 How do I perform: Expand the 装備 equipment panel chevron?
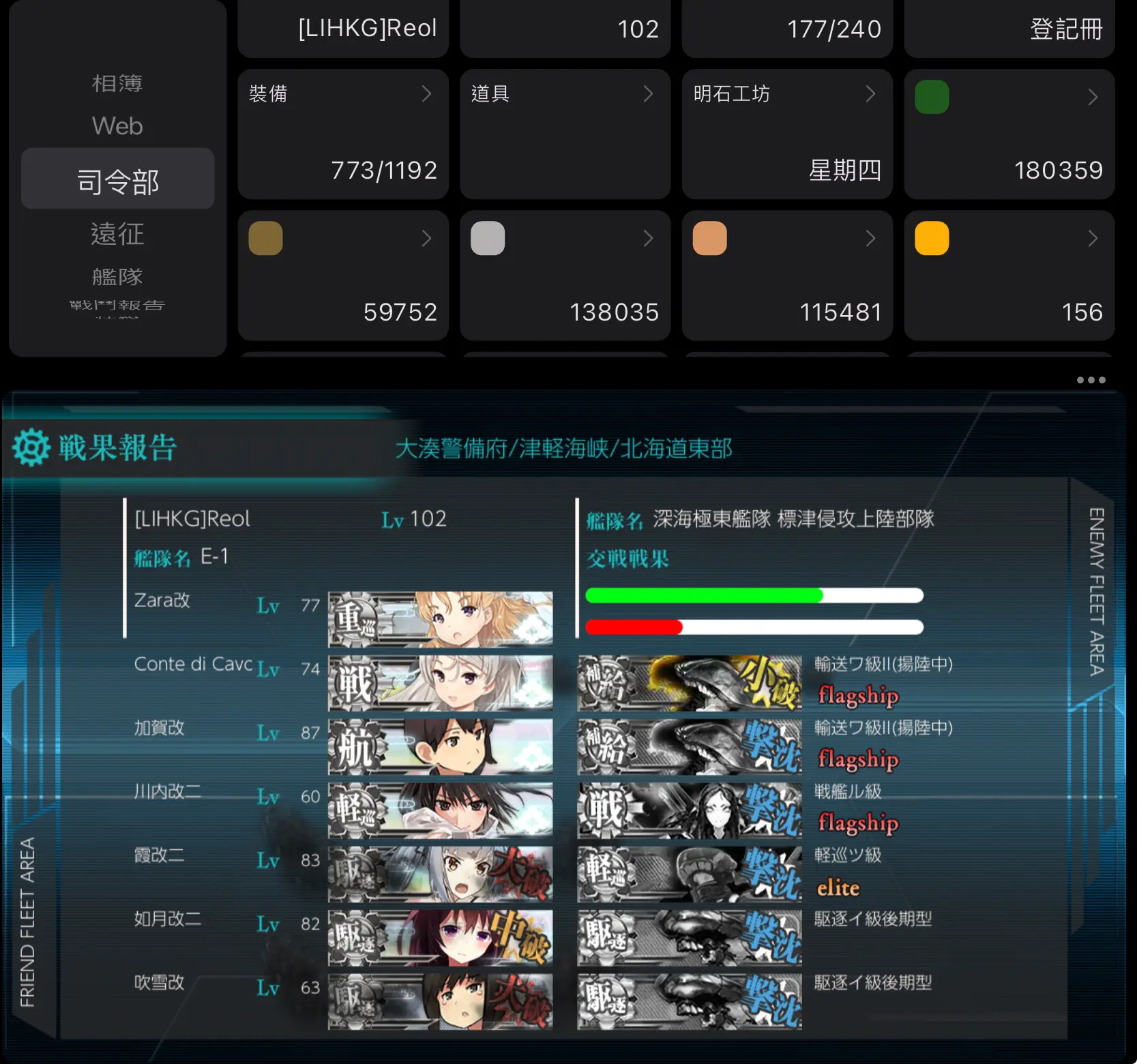pos(427,93)
